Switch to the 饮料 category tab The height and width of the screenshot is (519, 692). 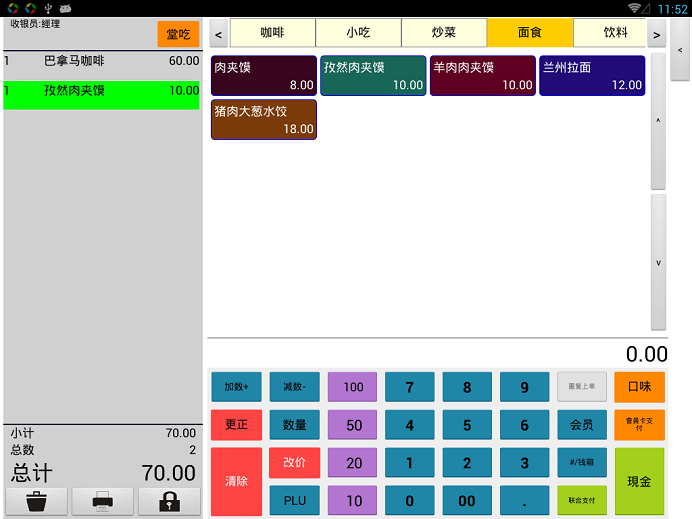click(615, 33)
